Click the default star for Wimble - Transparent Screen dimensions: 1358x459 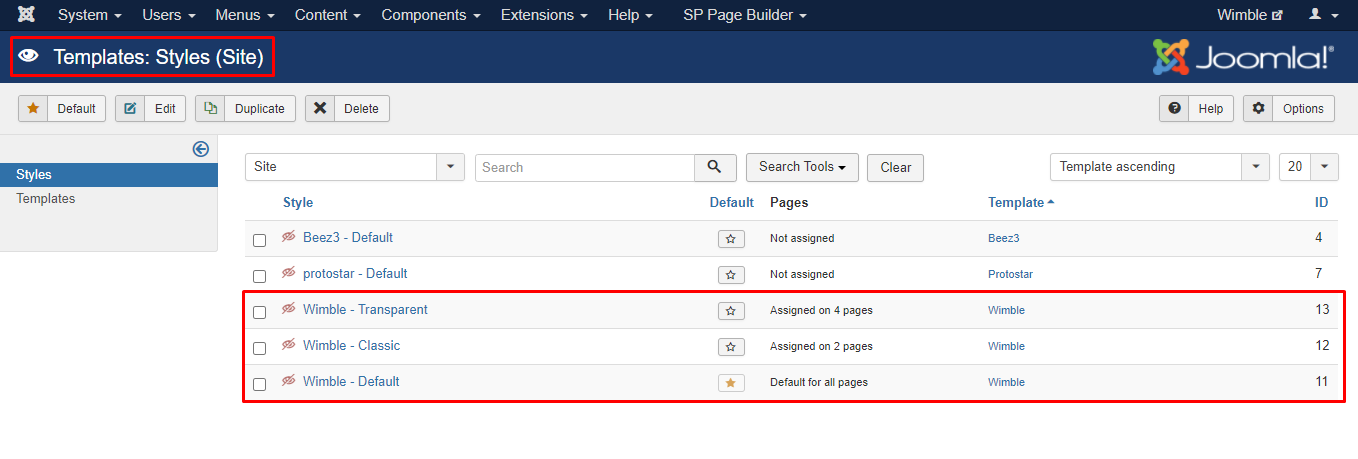[x=731, y=311]
